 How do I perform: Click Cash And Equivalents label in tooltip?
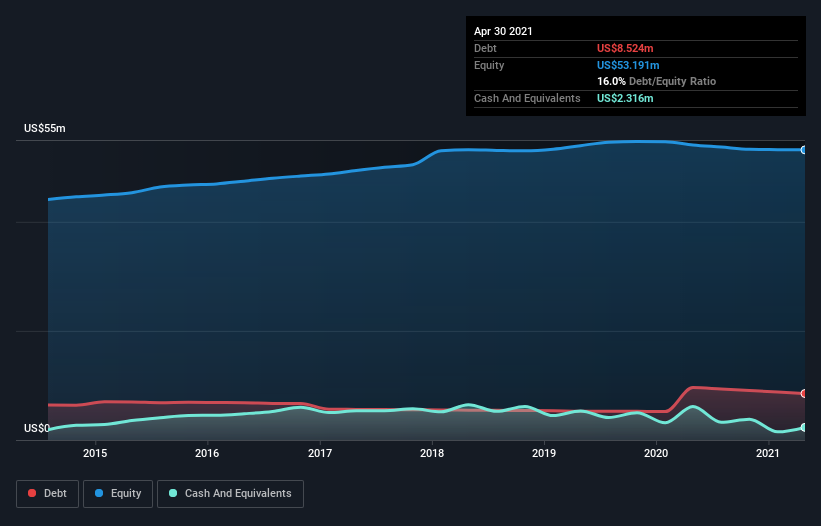click(527, 98)
